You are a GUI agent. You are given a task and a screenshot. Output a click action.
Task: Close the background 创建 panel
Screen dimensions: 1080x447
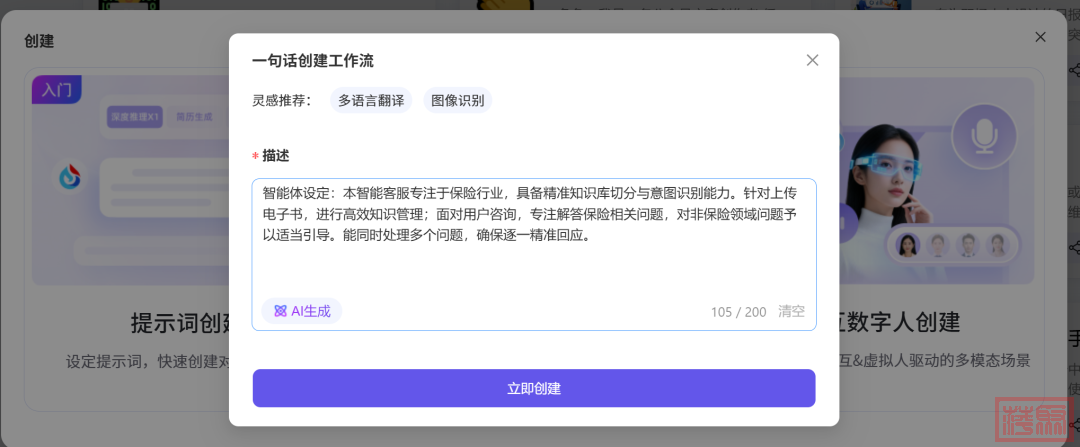pos(1040,37)
